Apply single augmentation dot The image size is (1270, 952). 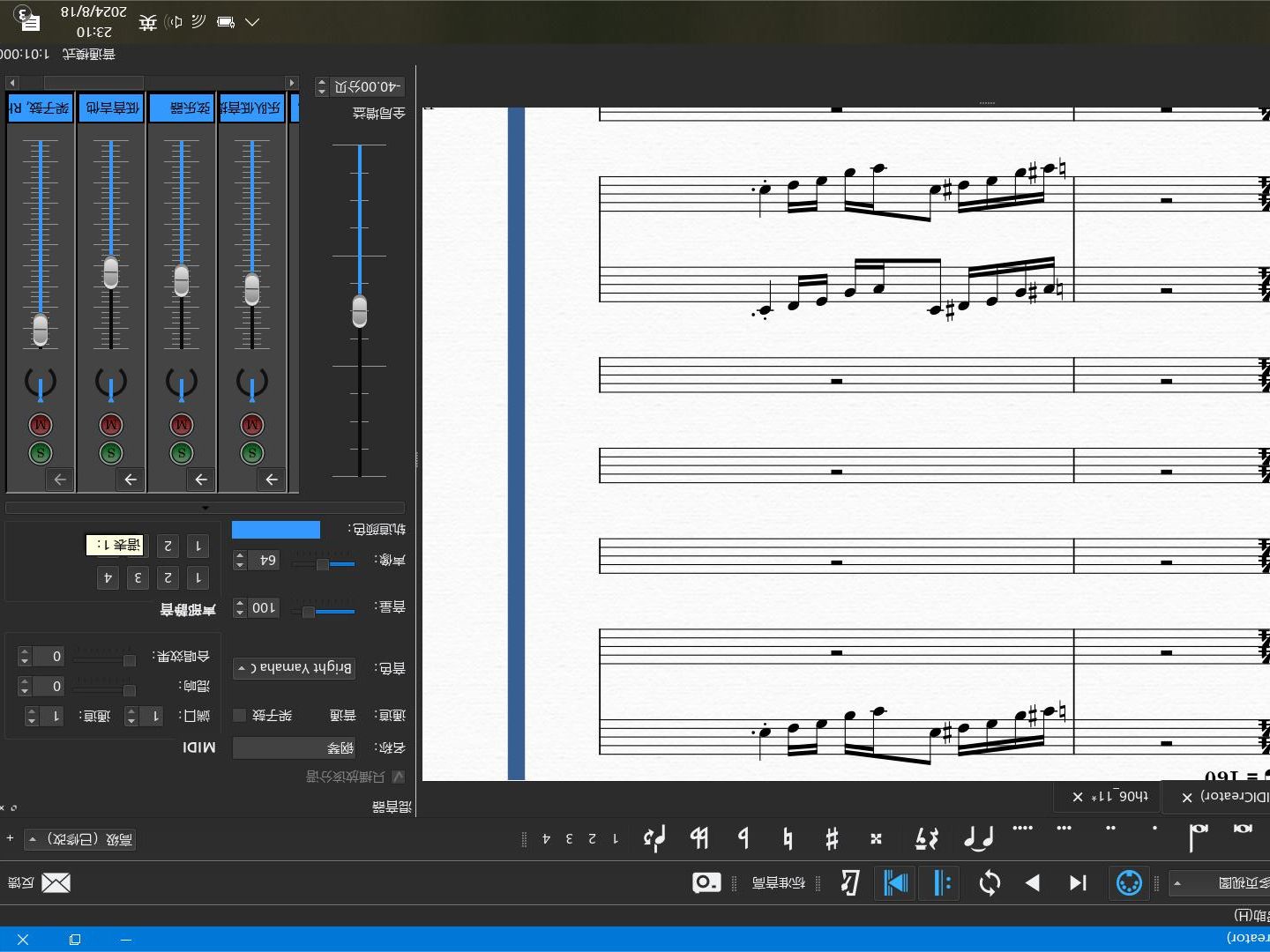click(x=1154, y=829)
